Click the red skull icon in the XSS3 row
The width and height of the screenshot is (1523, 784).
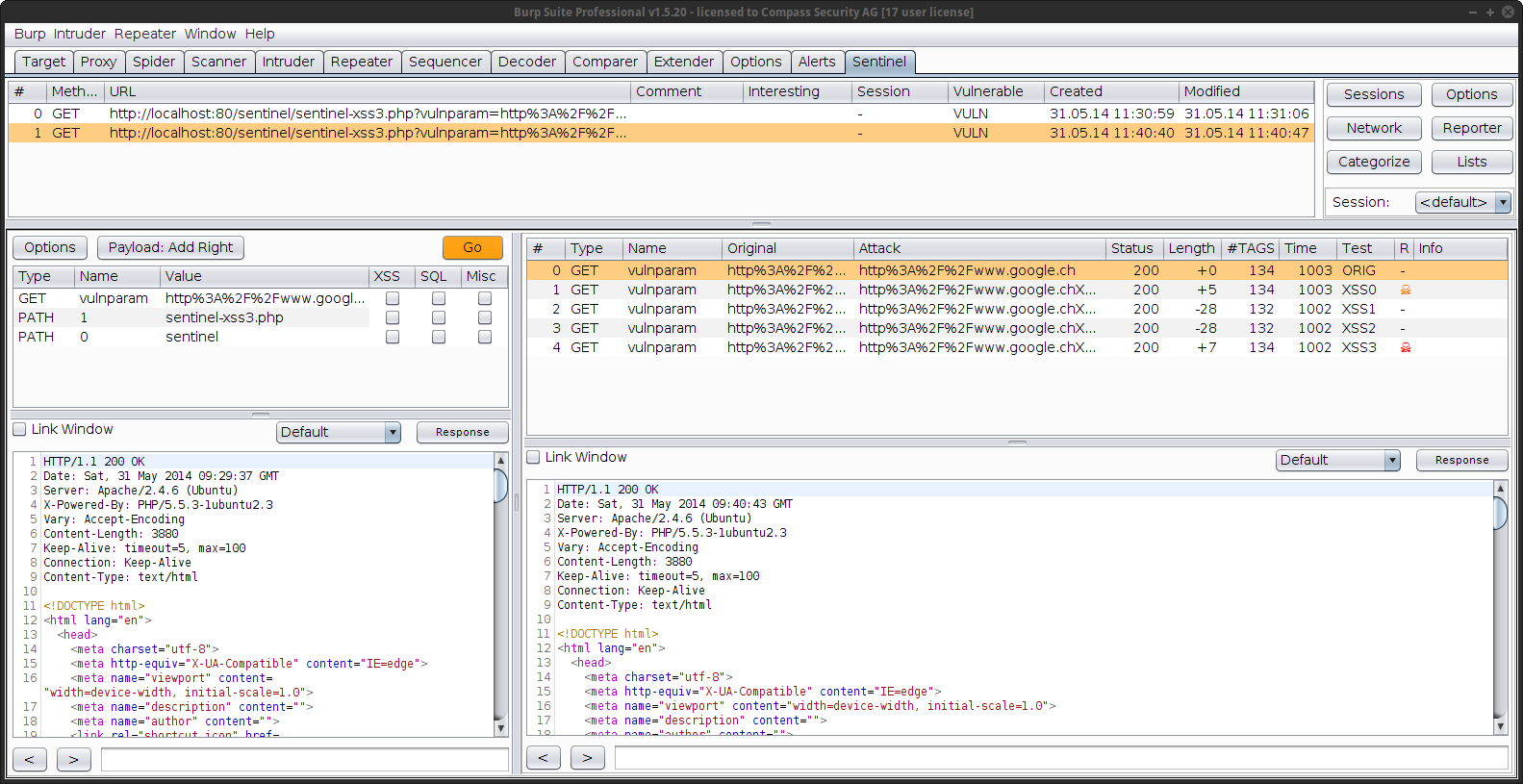pyautogui.click(x=1405, y=347)
